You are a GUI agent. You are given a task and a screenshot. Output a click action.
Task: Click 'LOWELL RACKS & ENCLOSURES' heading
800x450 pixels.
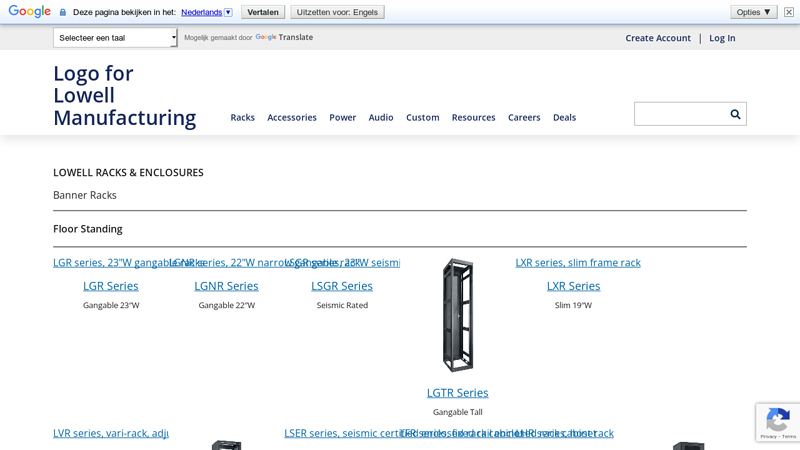(x=128, y=172)
